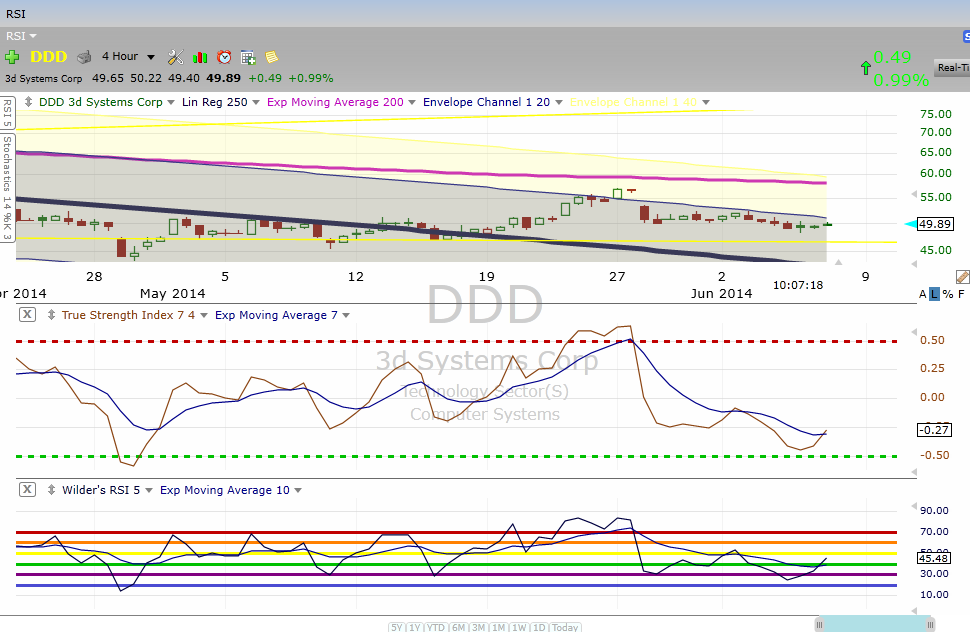Click the bar chart style icon
Screen dimensions: 970x632
coord(200,58)
